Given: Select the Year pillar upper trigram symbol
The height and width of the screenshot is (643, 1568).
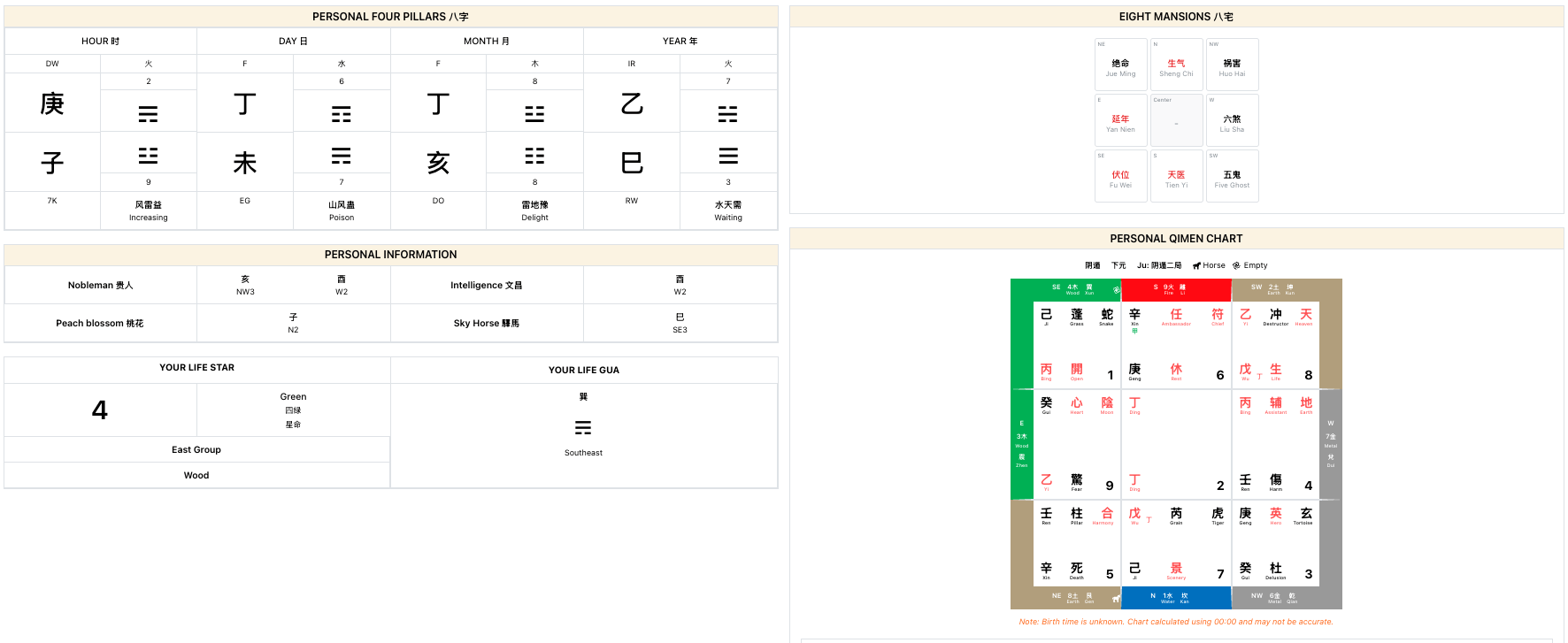Looking at the screenshot, I should [x=728, y=114].
